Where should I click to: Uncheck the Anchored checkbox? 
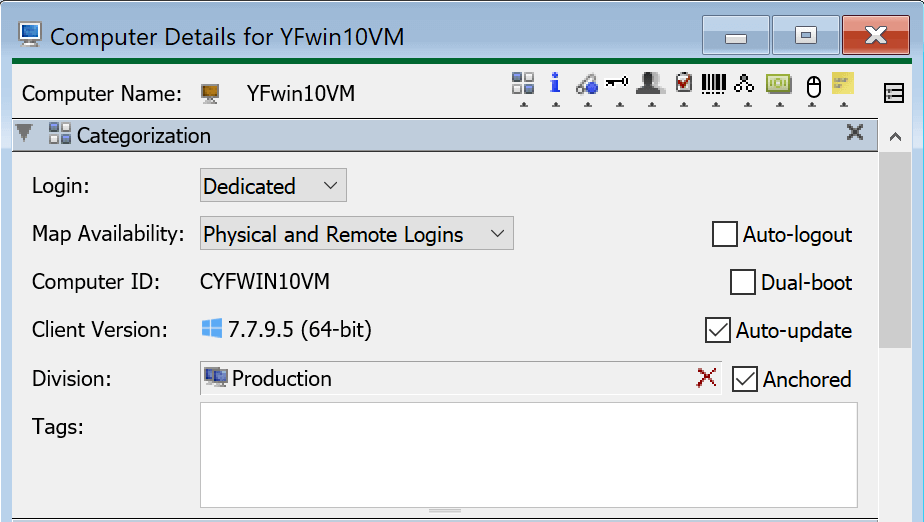[x=745, y=379]
